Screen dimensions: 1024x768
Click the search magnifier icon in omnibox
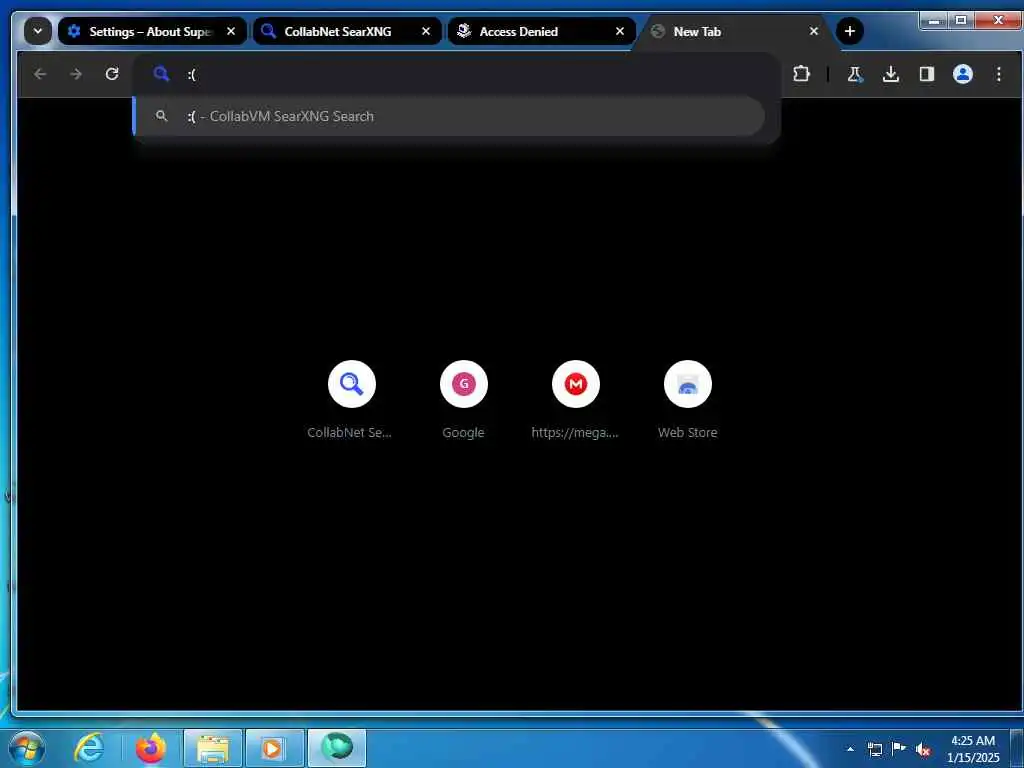pos(161,74)
